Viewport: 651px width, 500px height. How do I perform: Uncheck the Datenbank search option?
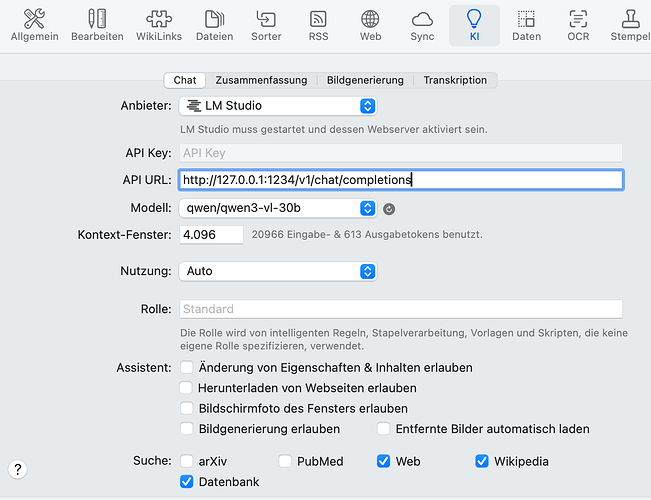tap(187, 482)
